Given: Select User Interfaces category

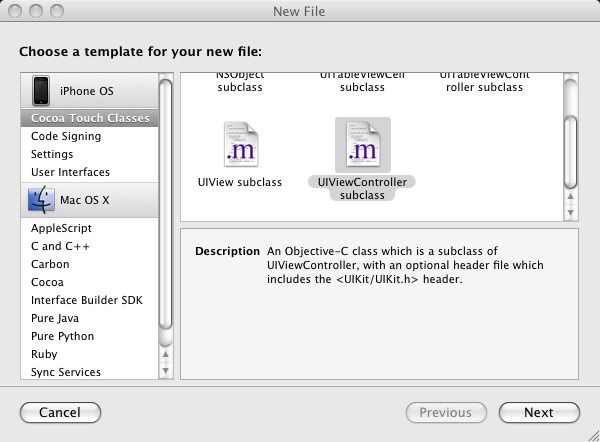Looking at the screenshot, I should pyautogui.click(x=90, y=172).
